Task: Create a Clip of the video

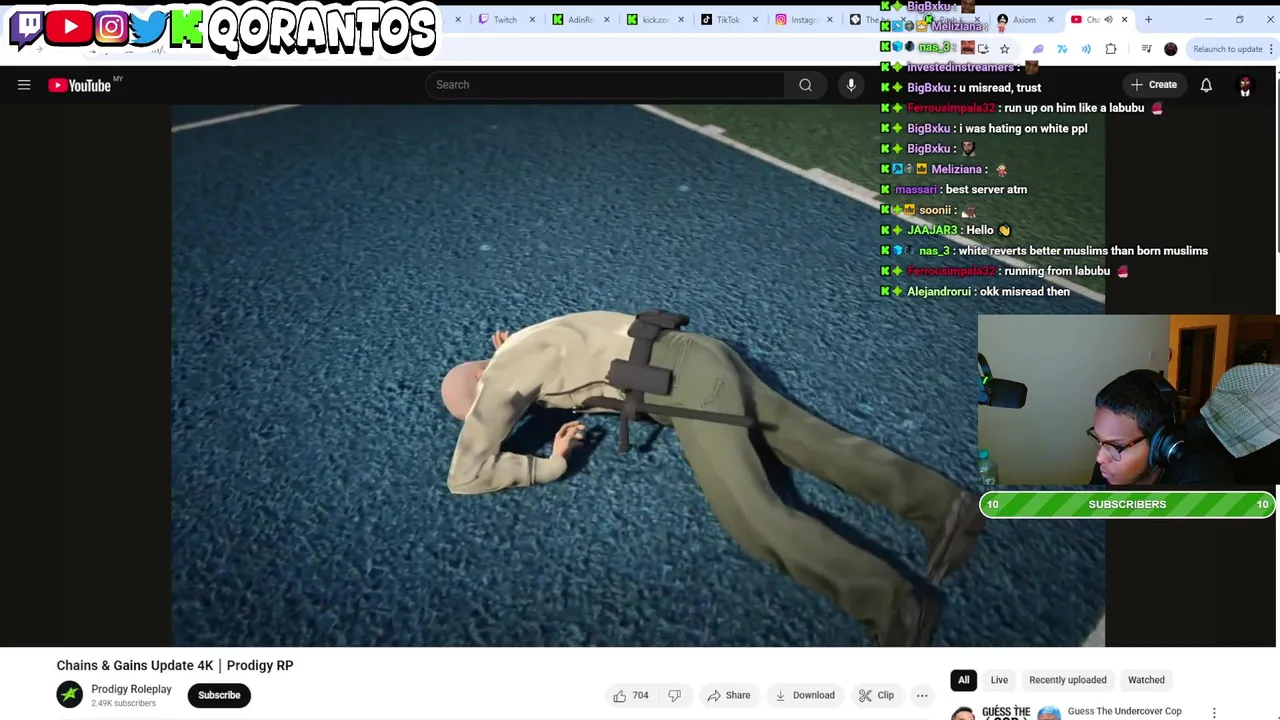Action: point(876,695)
